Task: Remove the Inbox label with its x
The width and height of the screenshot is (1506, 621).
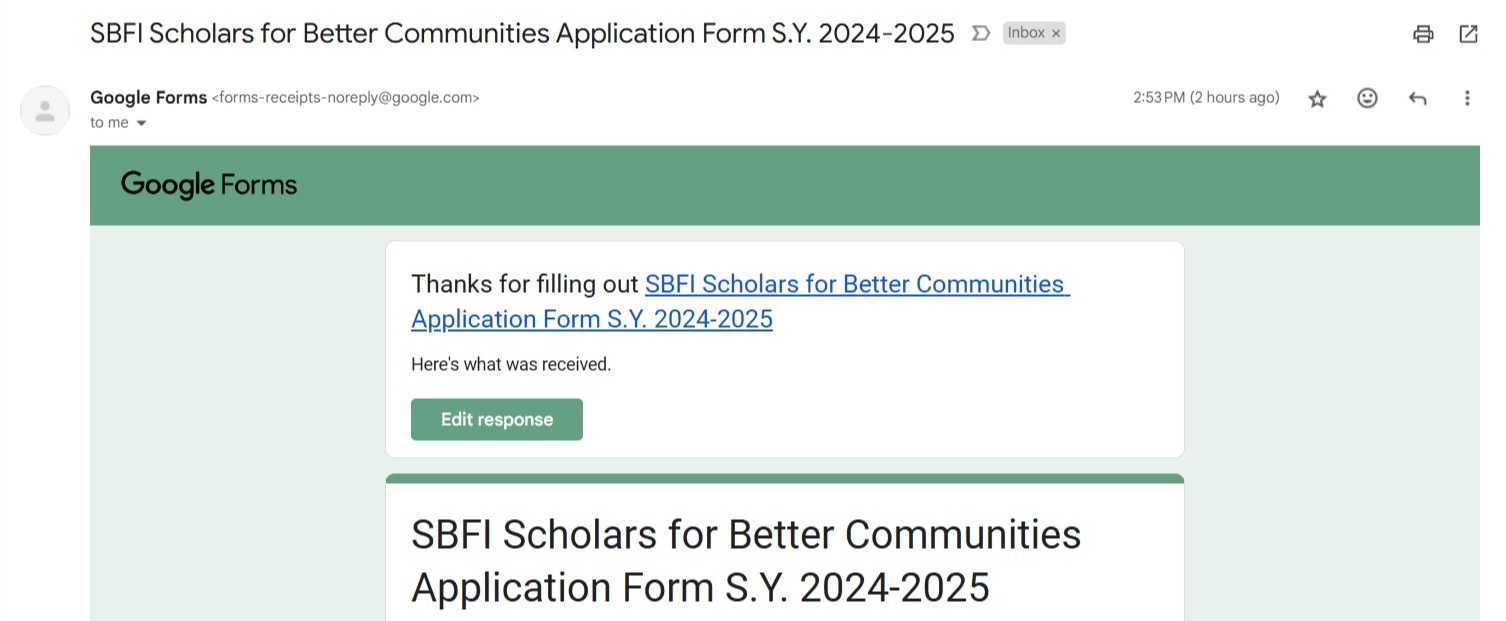Action: click(x=1056, y=33)
